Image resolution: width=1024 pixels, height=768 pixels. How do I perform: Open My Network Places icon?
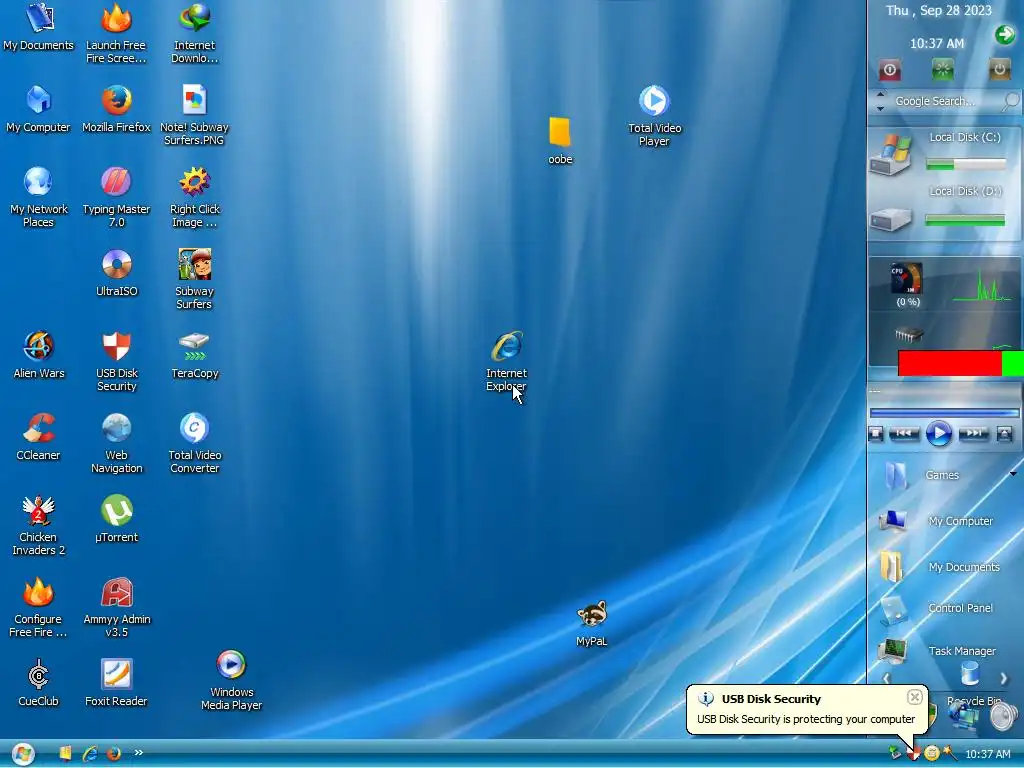click(39, 197)
